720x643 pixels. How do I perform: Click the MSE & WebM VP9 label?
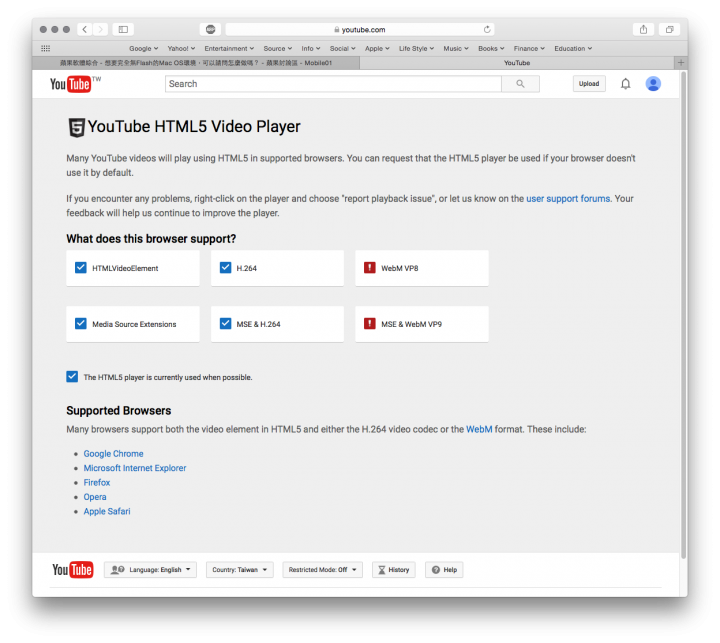411,324
